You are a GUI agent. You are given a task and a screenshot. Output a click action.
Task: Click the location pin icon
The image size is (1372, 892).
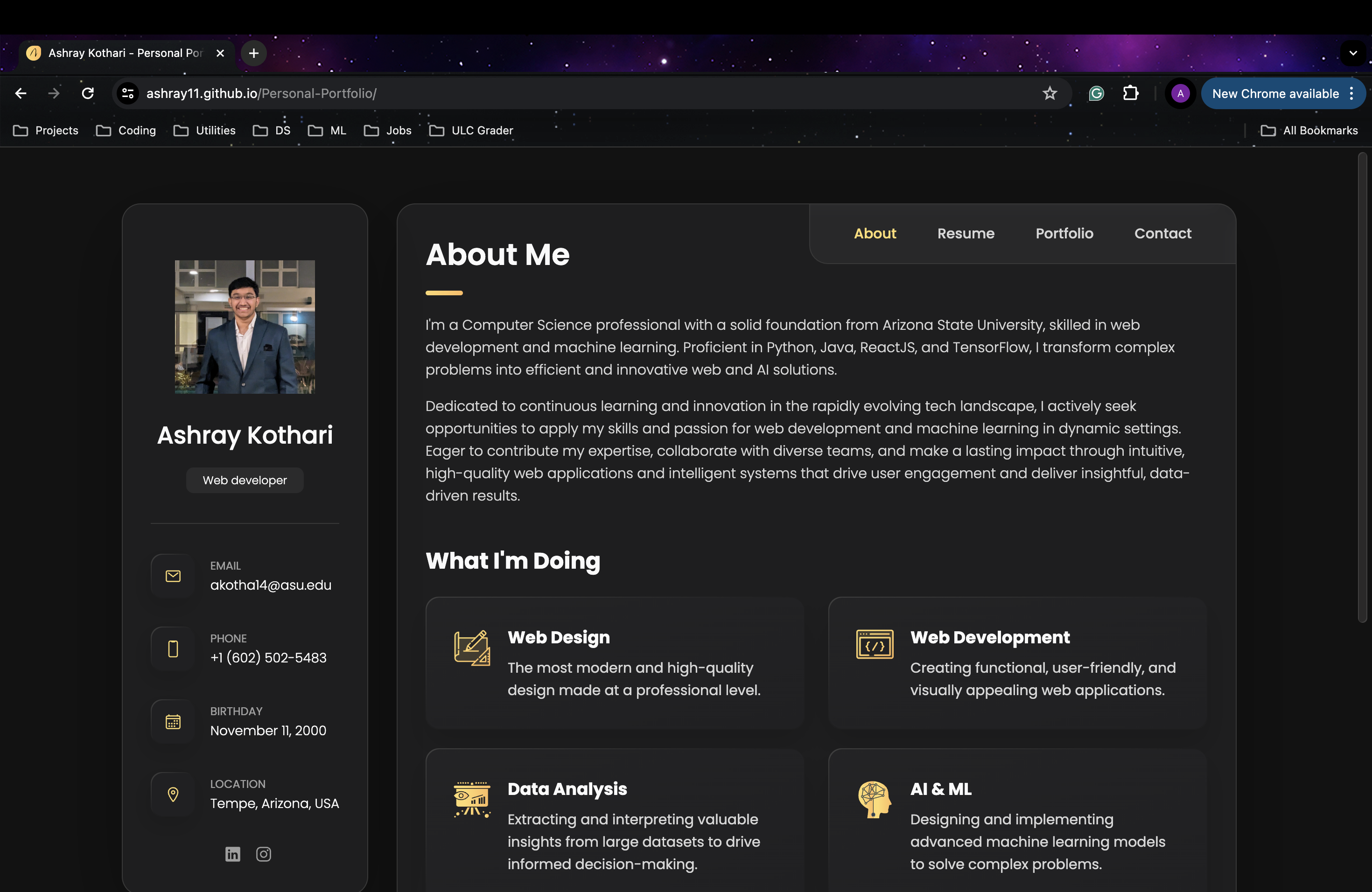click(x=172, y=794)
